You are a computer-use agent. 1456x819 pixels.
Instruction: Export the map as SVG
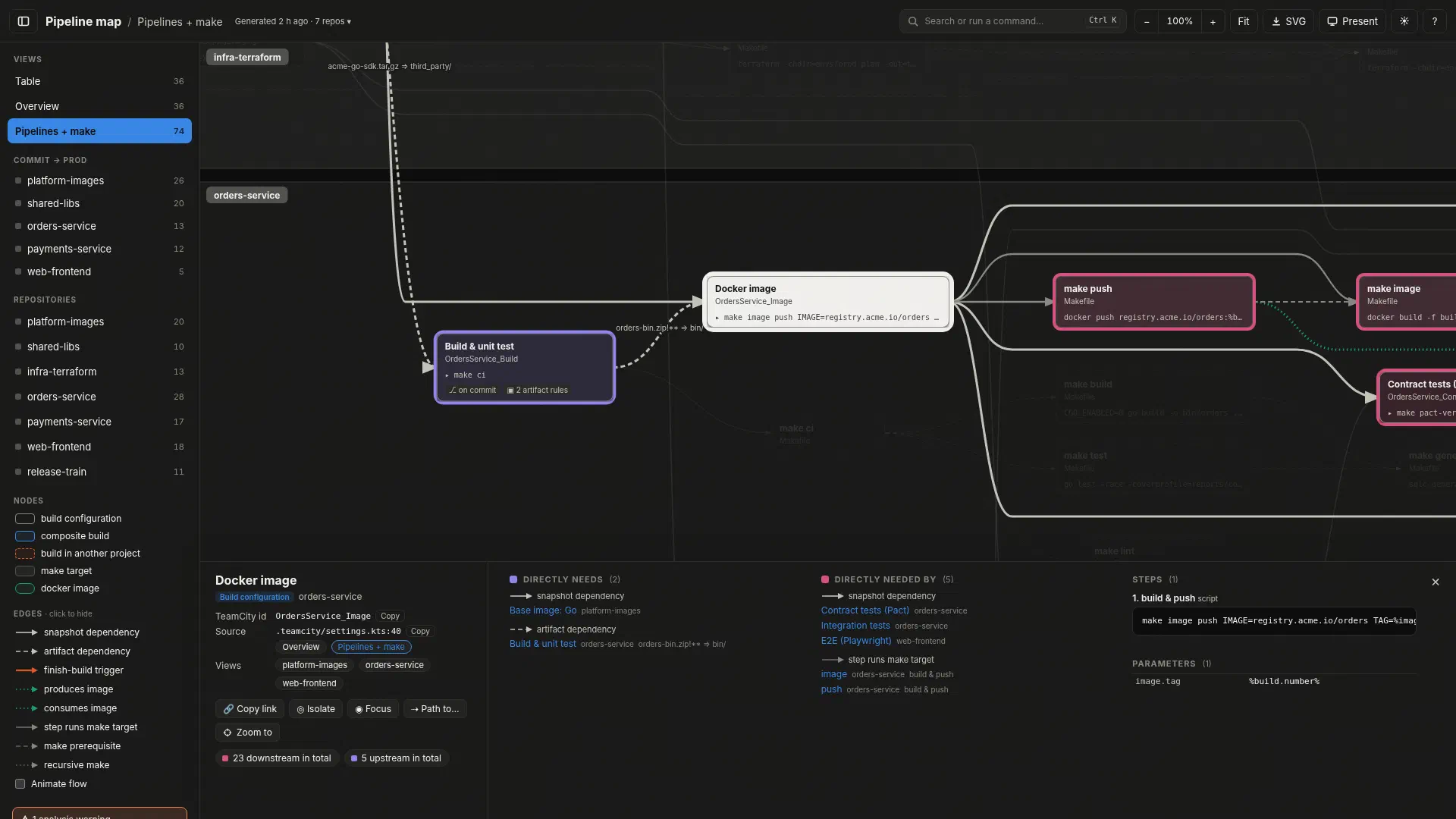(1288, 21)
